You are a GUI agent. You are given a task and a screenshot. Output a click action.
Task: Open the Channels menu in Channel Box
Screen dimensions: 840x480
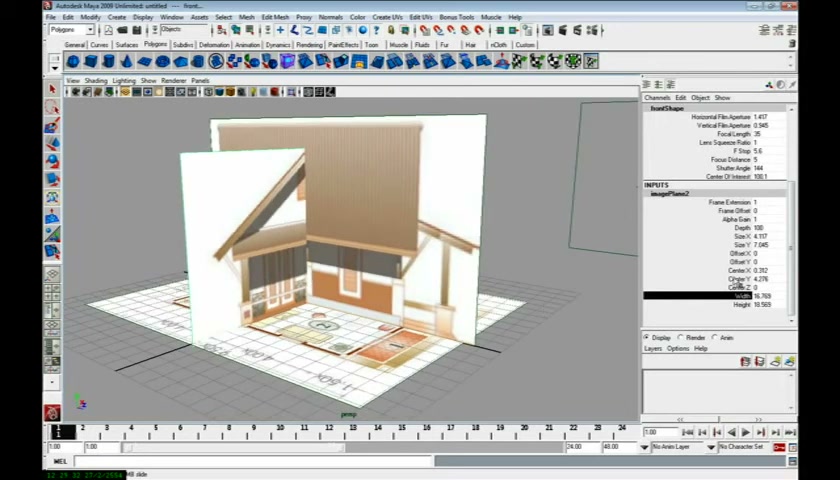point(657,98)
